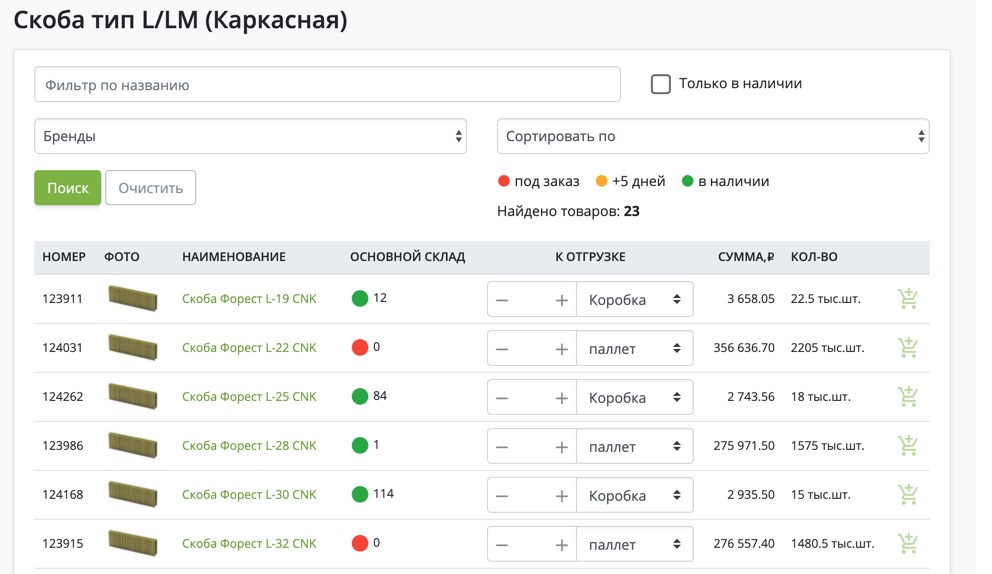992x574 pixels.
Task: Increase quantity for Скоба Форест L-19 CNK
Action: click(561, 300)
